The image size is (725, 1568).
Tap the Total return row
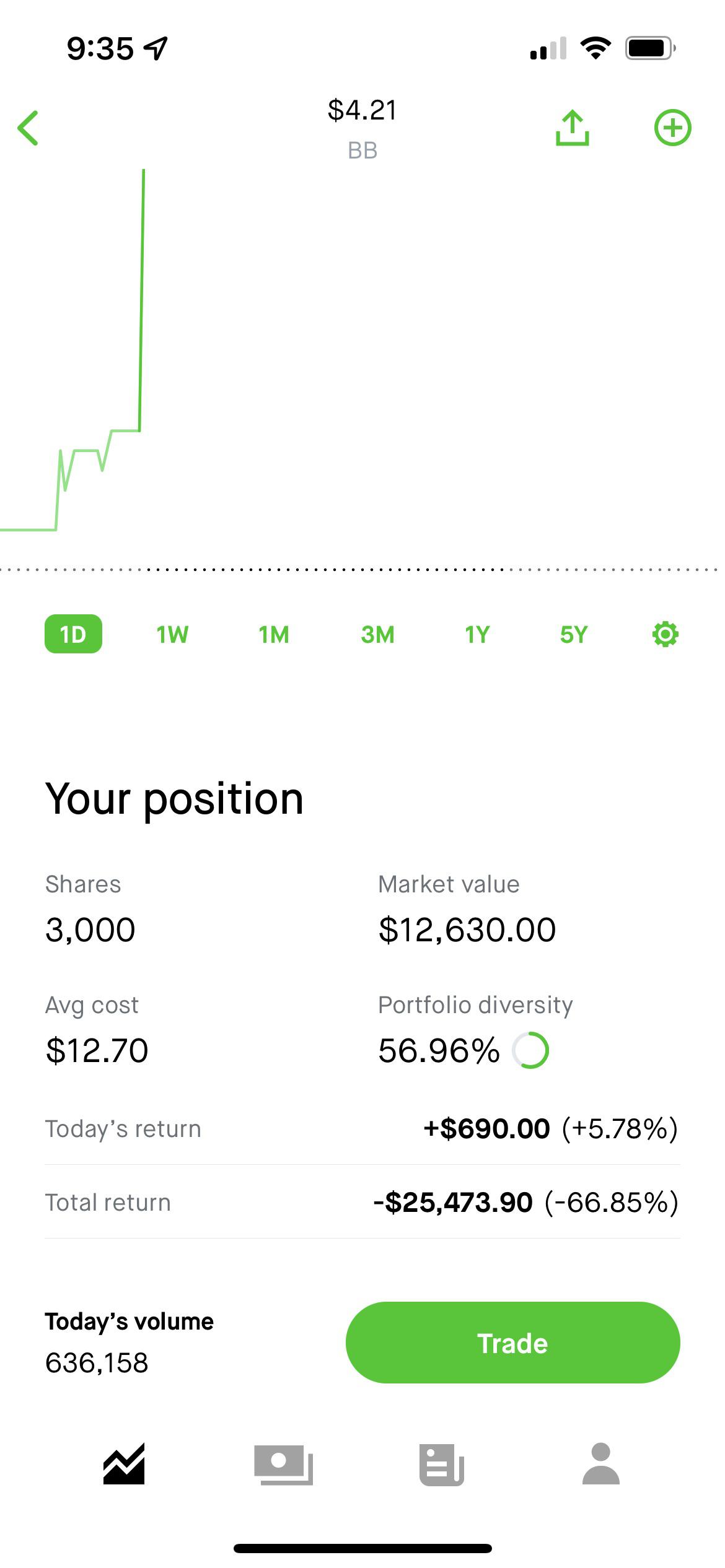362,1203
